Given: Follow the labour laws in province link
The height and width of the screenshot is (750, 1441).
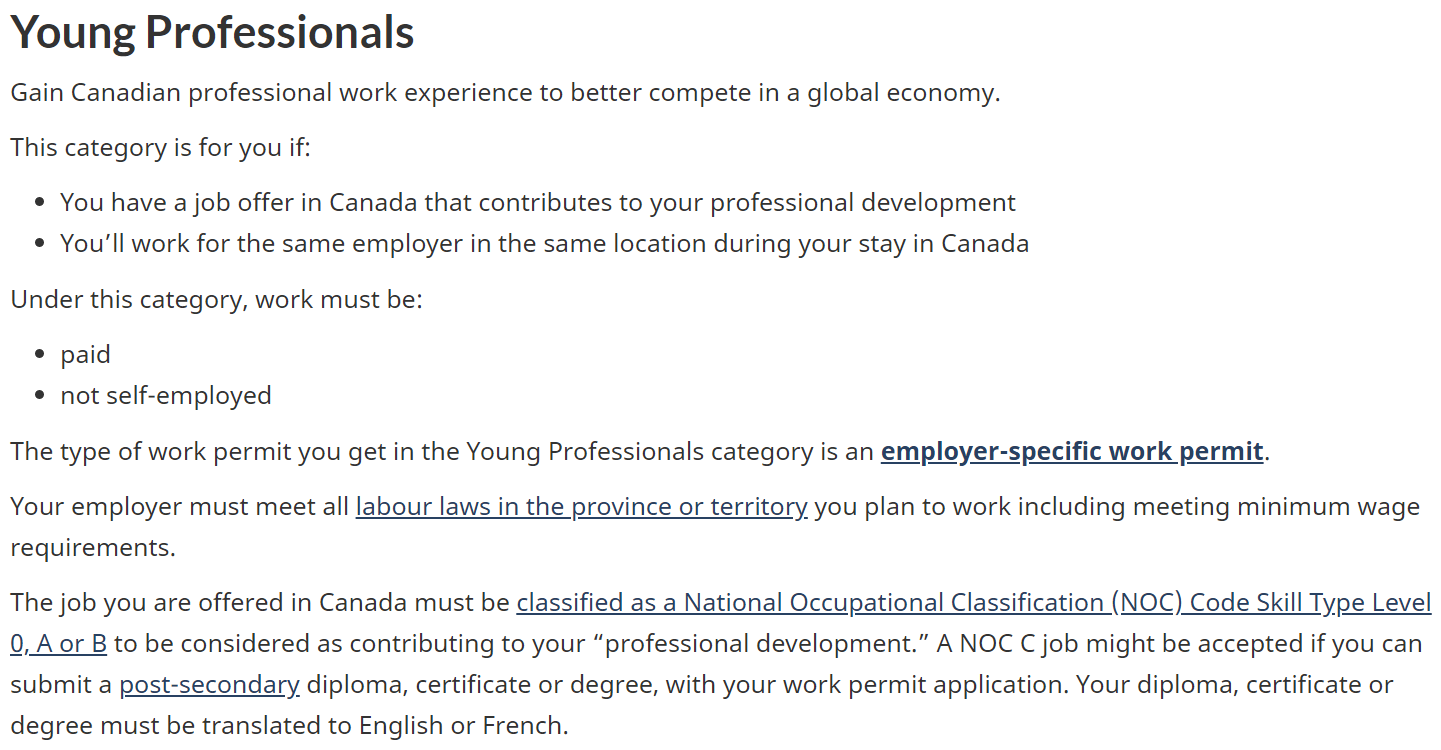Looking at the screenshot, I should coord(581,507).
